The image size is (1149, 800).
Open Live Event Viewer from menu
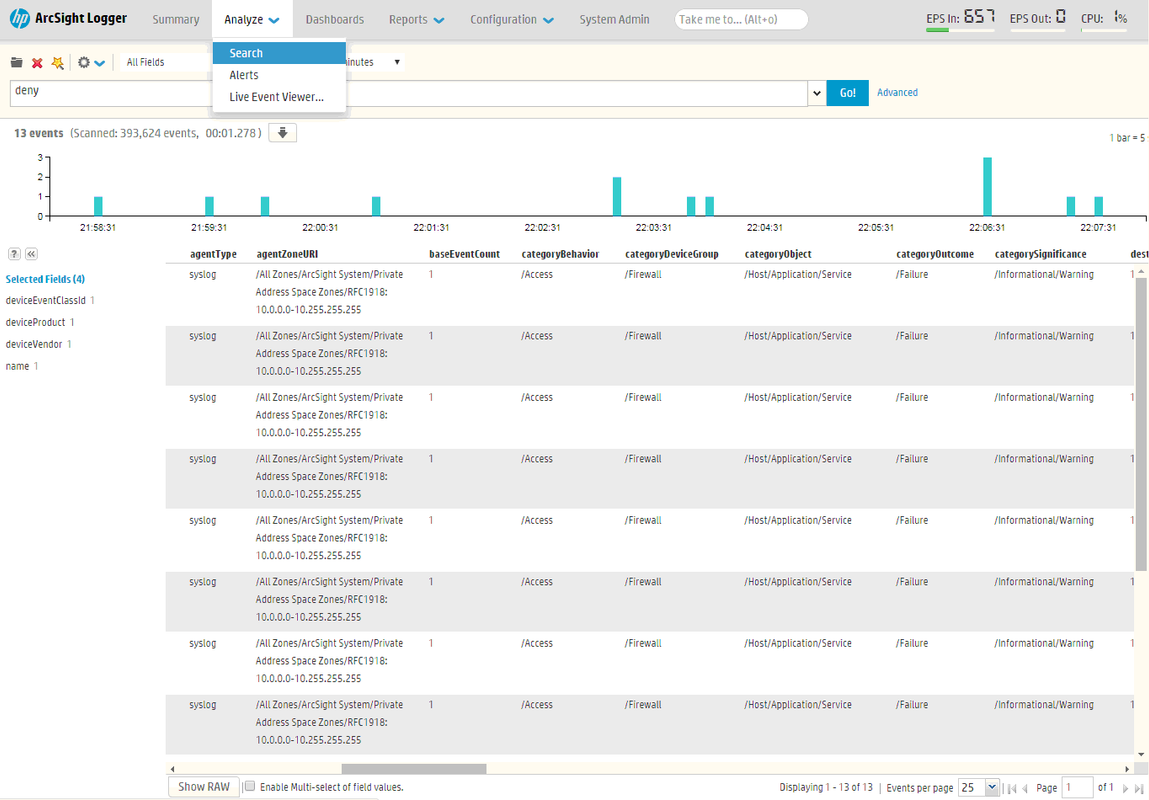(x=279, y=97)
